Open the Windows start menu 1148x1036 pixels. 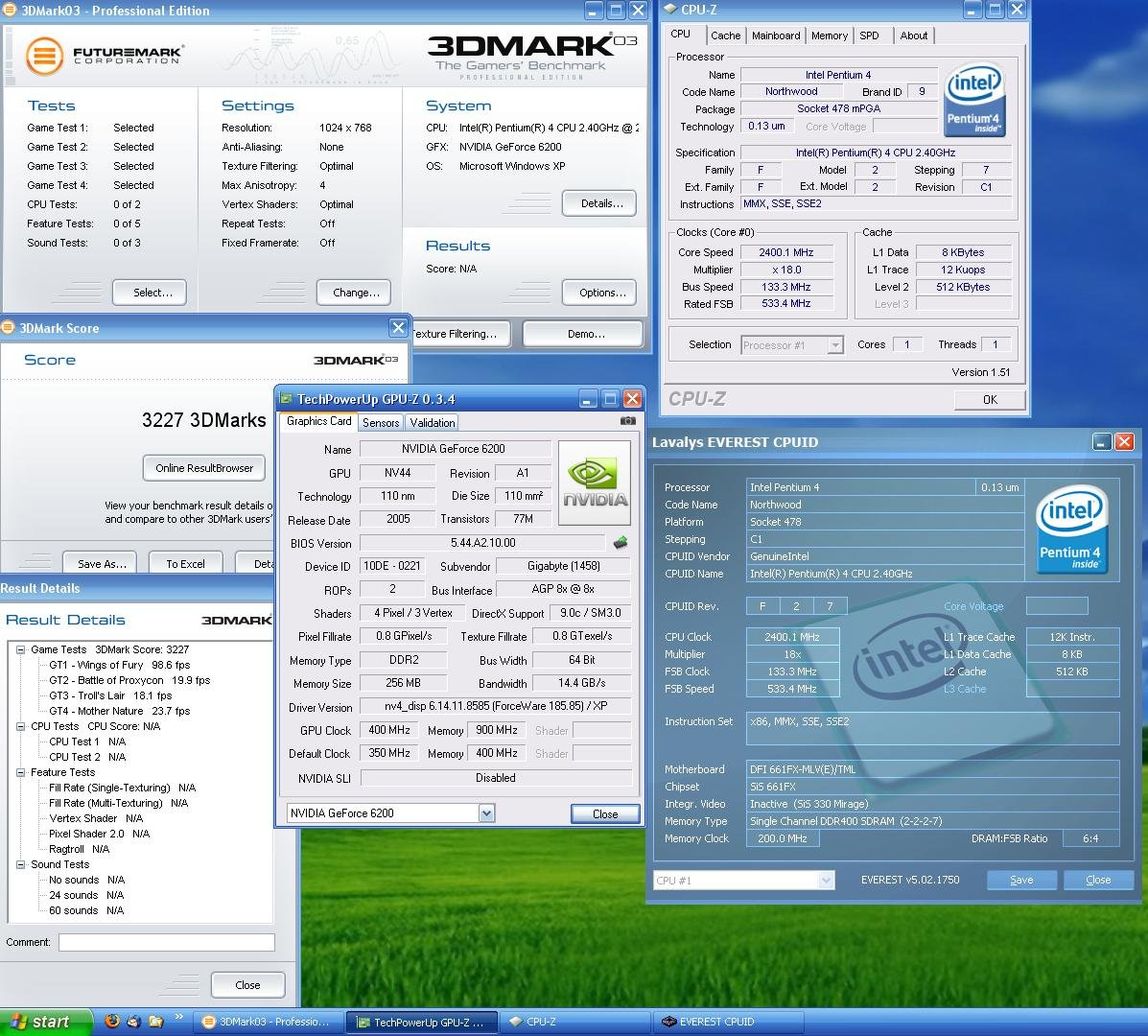[45, 1022]
